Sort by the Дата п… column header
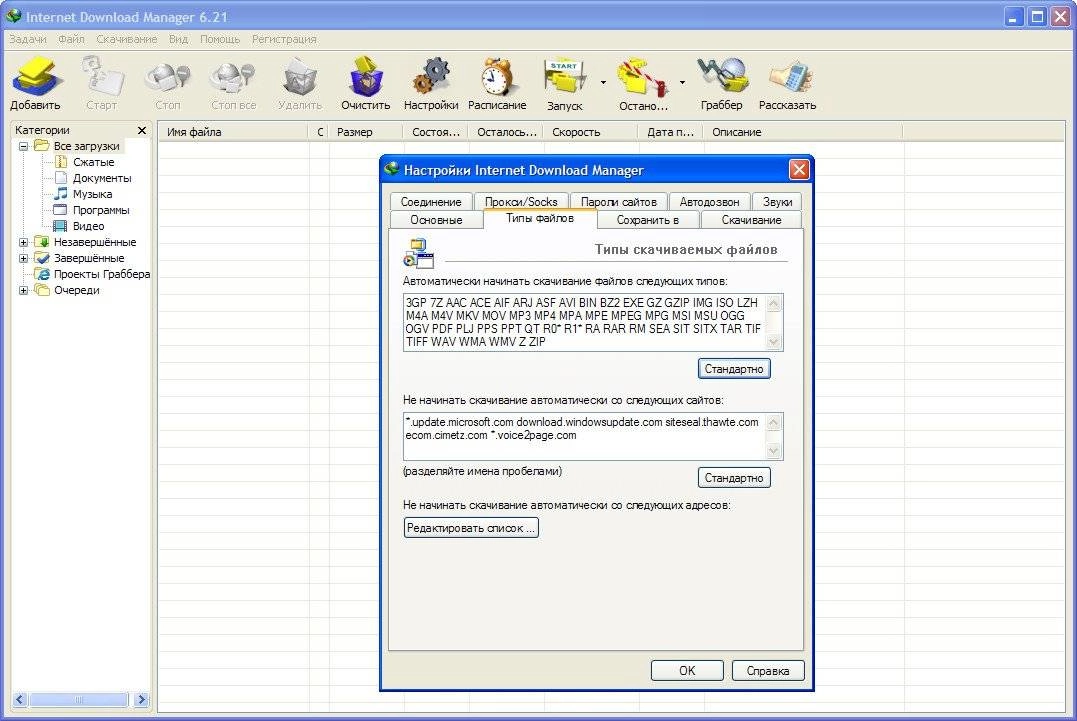 coord(671,132)
